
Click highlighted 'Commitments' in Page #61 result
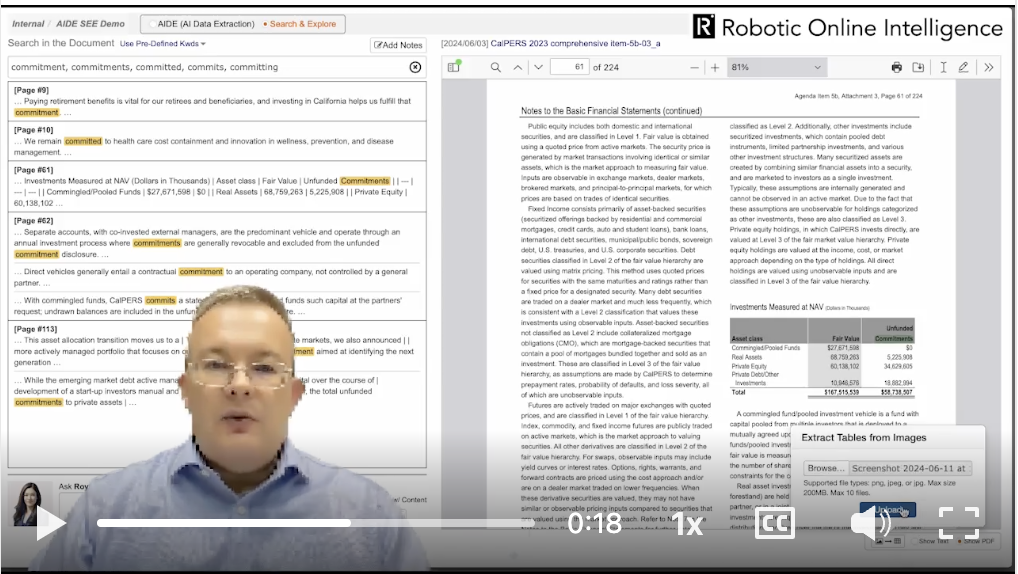coord(365,181)
